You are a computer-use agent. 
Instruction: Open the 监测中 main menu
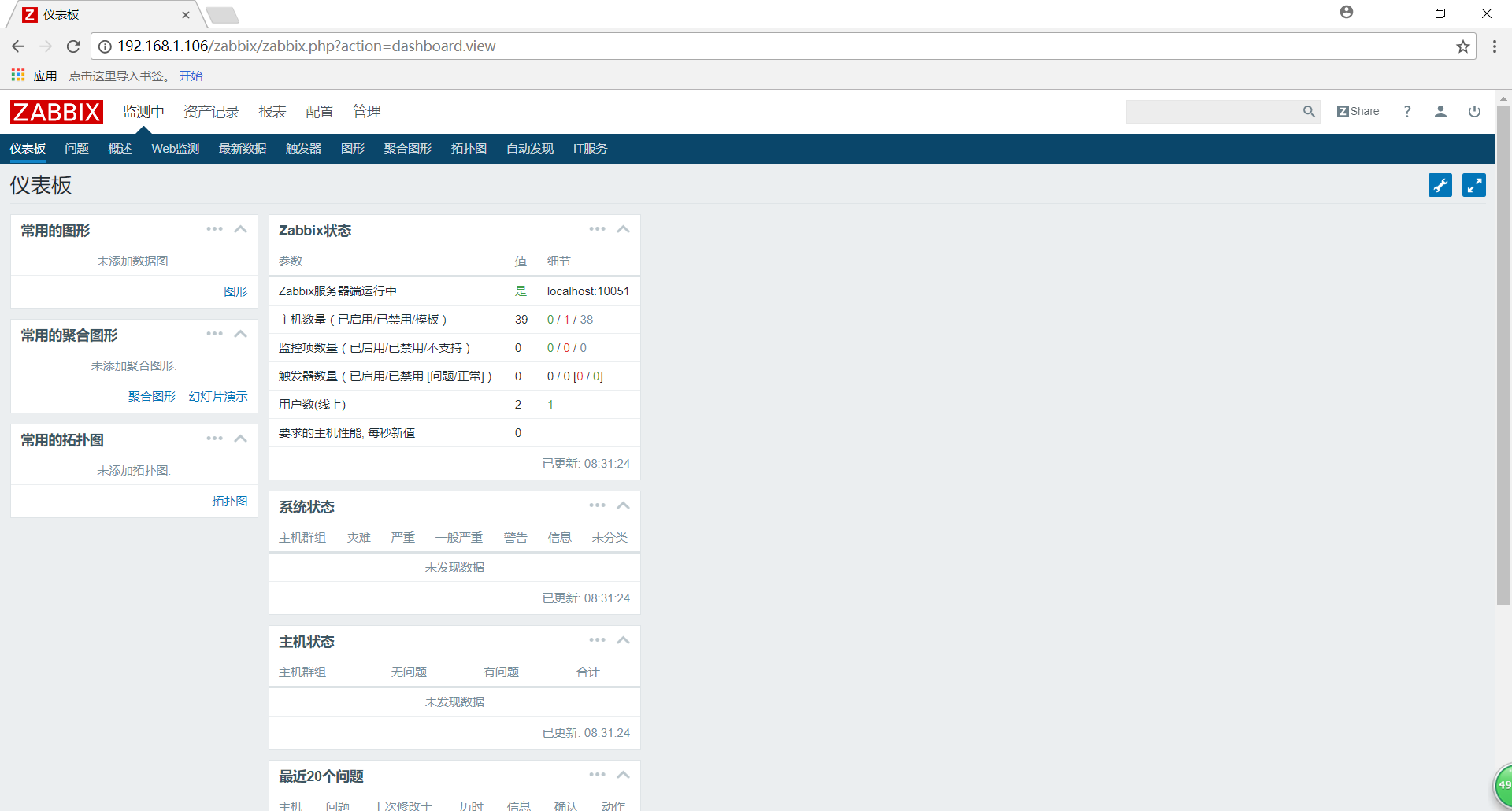[x=143, y=112]
